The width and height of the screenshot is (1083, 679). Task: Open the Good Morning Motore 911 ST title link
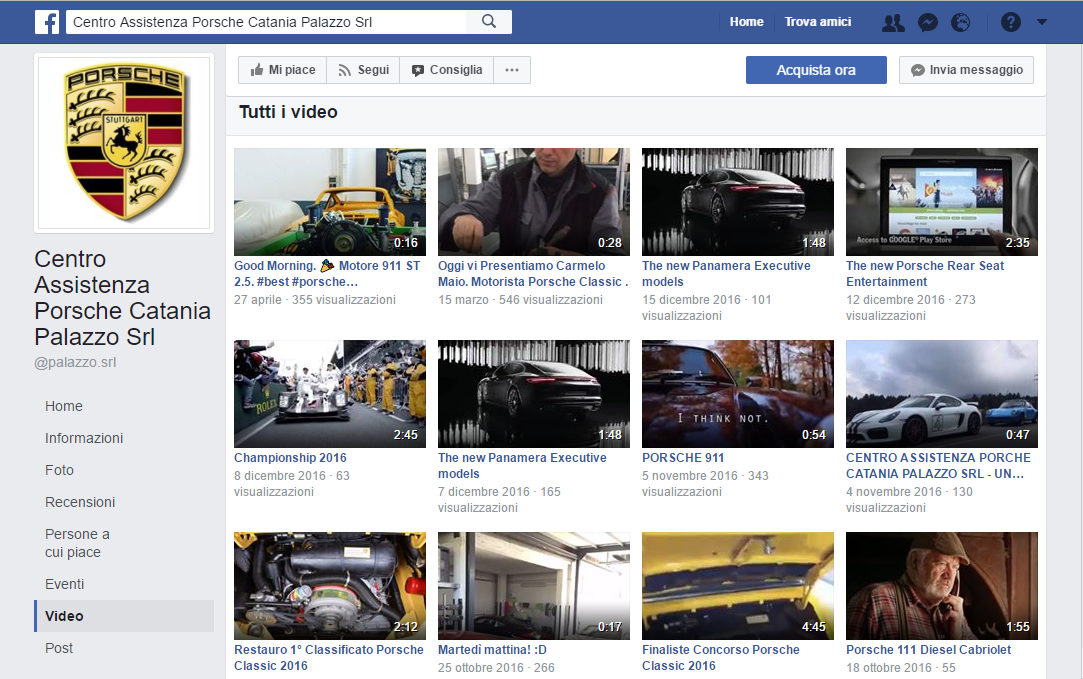pos(327,274)
